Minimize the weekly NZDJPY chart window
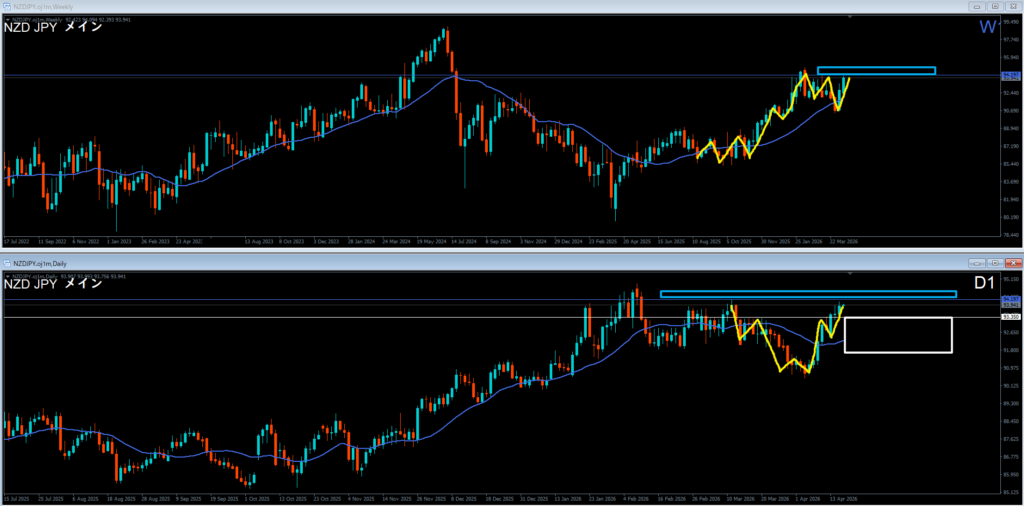 click(977, 6)
